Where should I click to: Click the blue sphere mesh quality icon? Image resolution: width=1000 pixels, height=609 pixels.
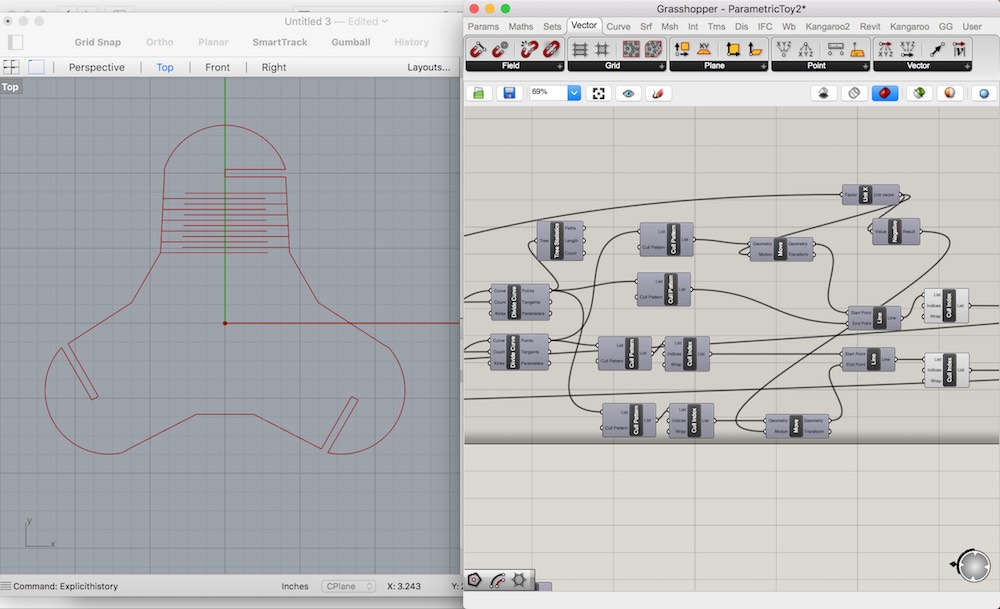coord(984,93)
